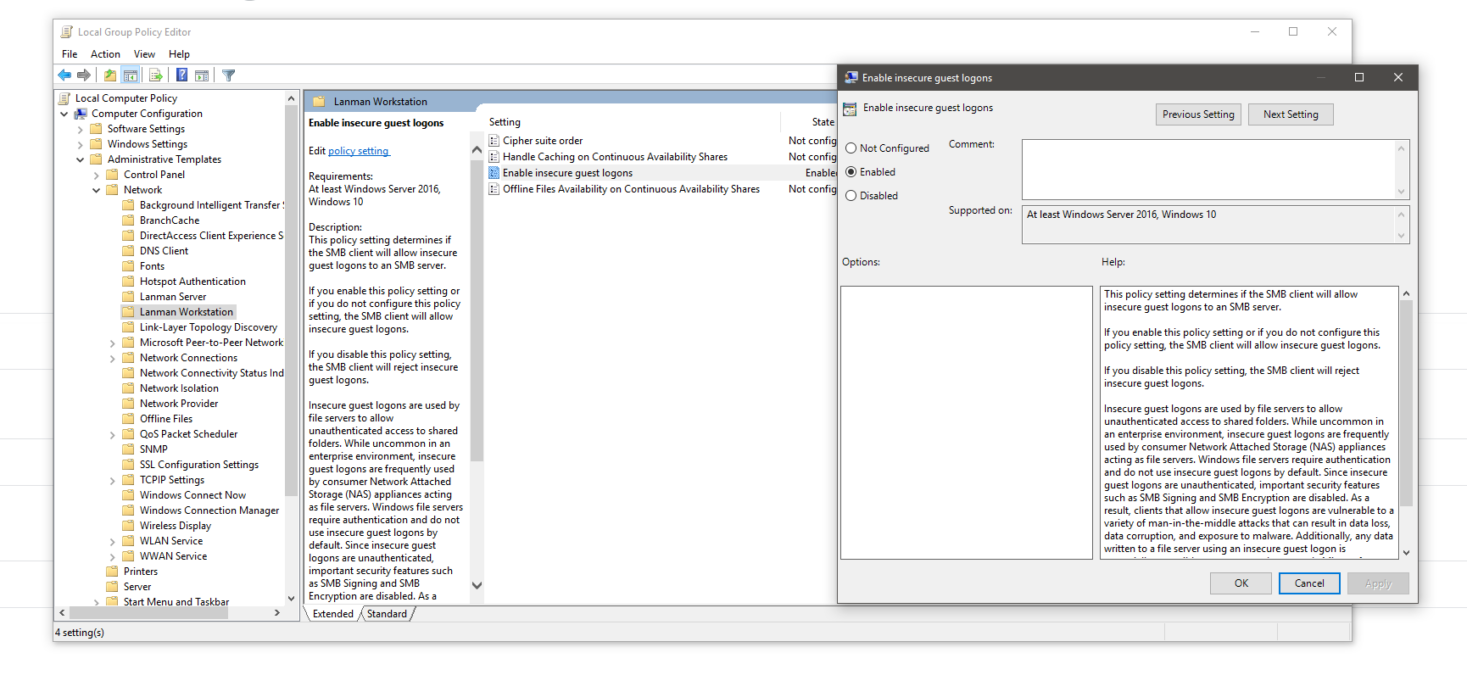1467x675 pixels.
Task: Click the Up One Level folder icon
Action: pos(110,75)
